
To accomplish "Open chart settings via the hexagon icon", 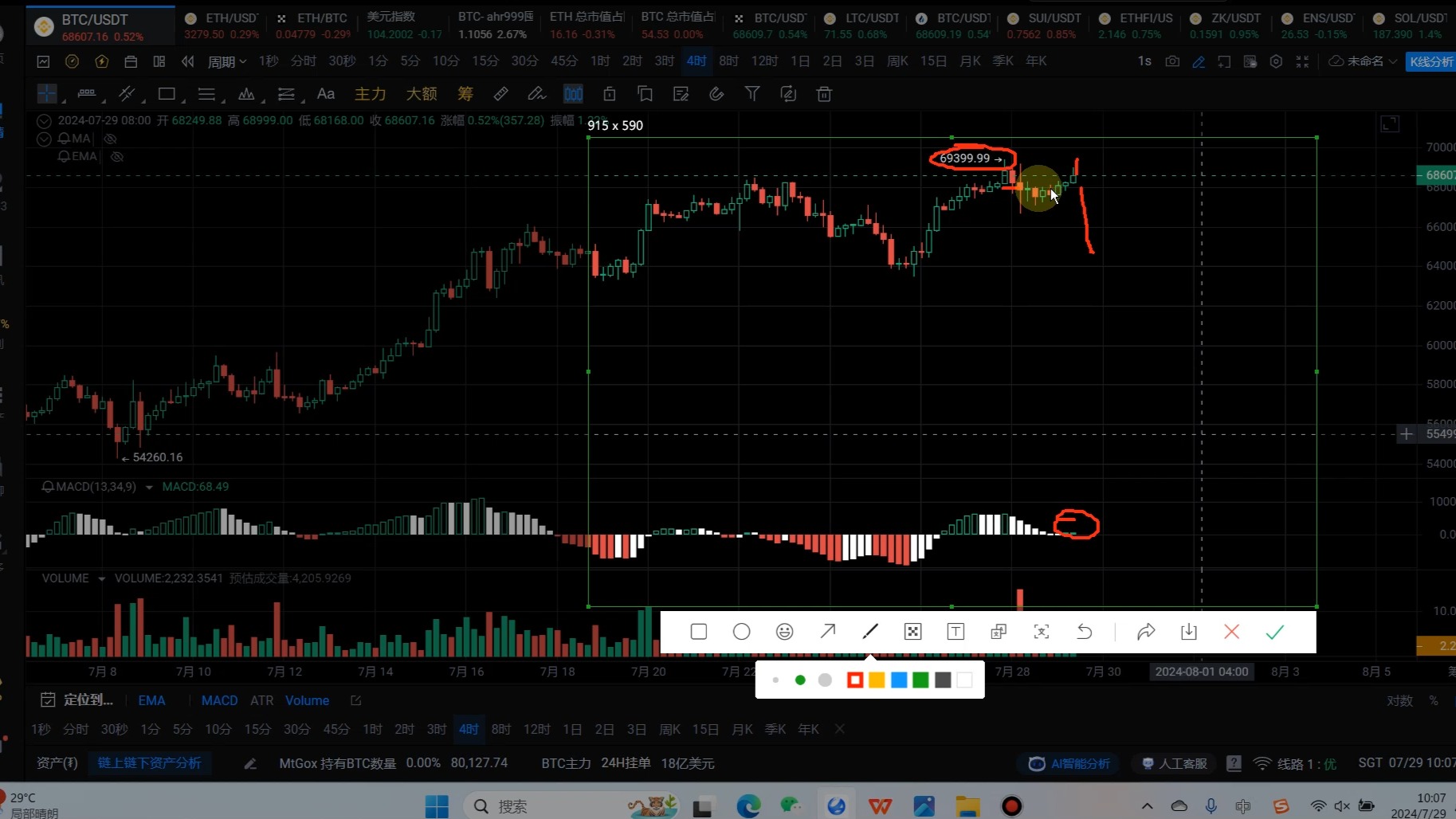I will (x=1276, y=61).
